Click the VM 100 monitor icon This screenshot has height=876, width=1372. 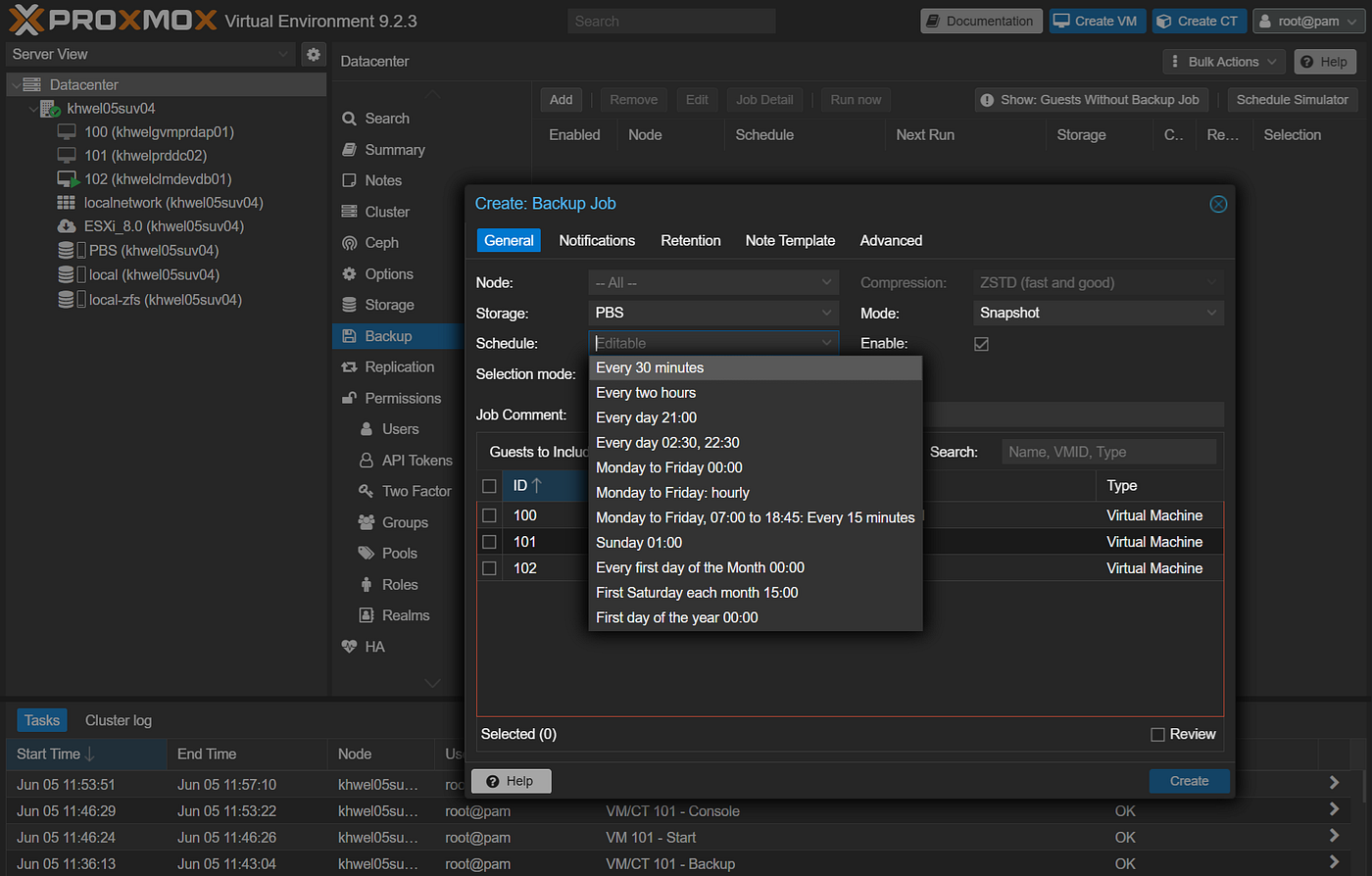click(67, 132)
